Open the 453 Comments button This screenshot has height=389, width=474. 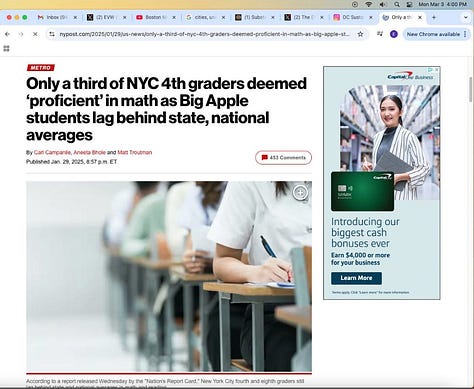point(283,158)
